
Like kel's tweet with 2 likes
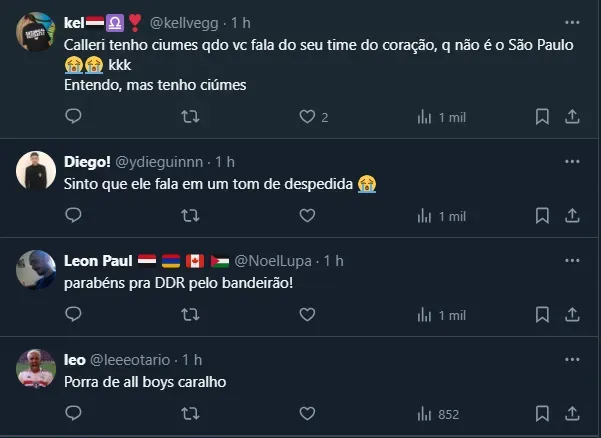[308, 117]
